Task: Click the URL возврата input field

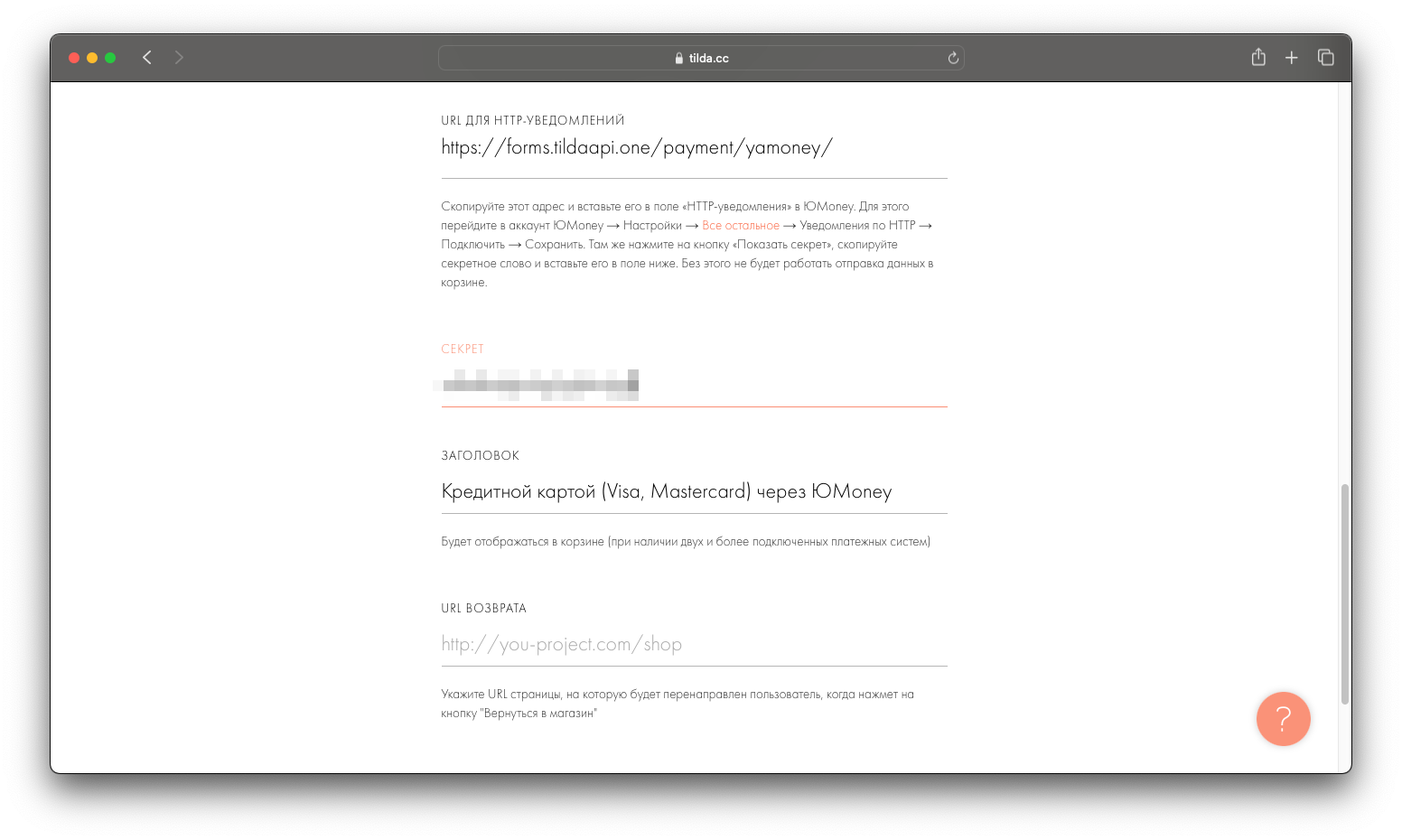Action: pyautogui.click(x=694, y=644)
